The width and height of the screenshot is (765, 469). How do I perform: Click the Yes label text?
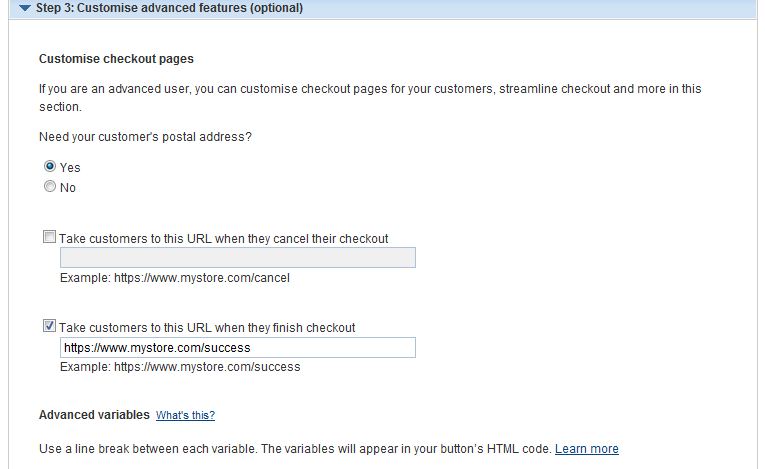pyautogui.click(x=70, y=168)
